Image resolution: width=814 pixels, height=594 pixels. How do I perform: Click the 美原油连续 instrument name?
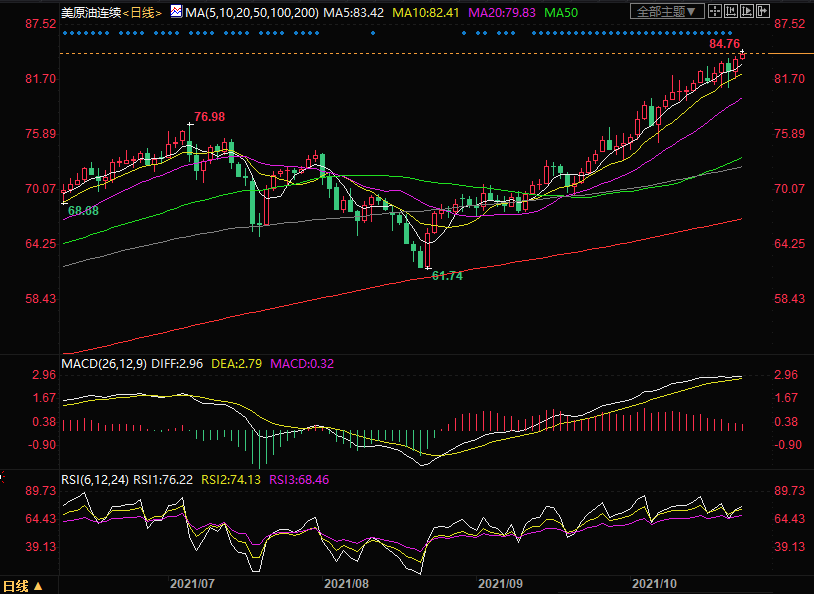89,12
